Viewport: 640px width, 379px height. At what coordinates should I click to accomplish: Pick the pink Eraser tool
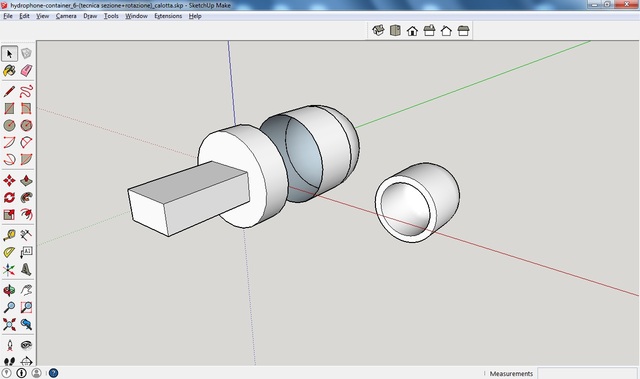coord(26,71)
